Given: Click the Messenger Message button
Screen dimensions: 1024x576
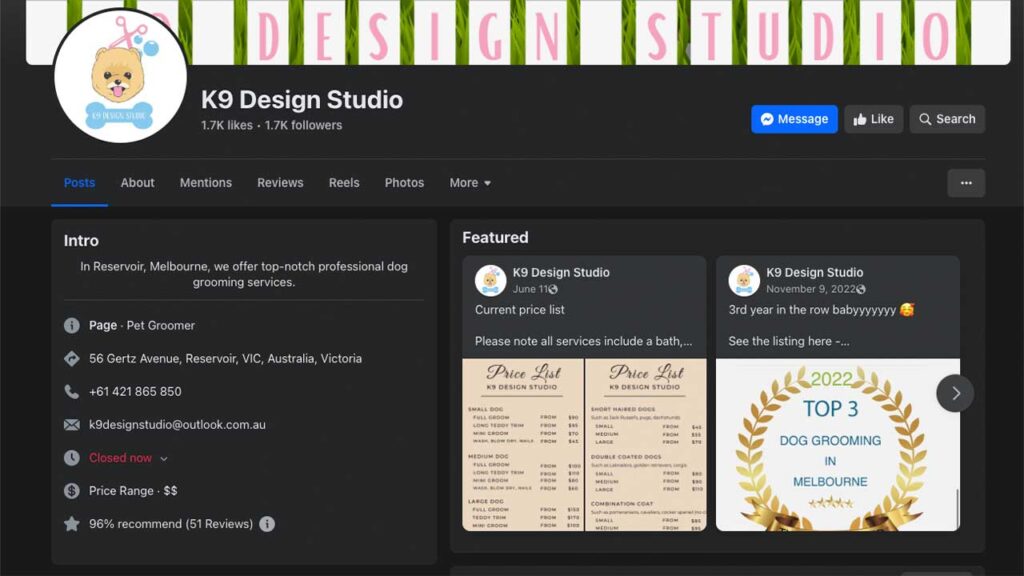Looking at the screenshot, I should pyautogui.click(x=794, y=119).
